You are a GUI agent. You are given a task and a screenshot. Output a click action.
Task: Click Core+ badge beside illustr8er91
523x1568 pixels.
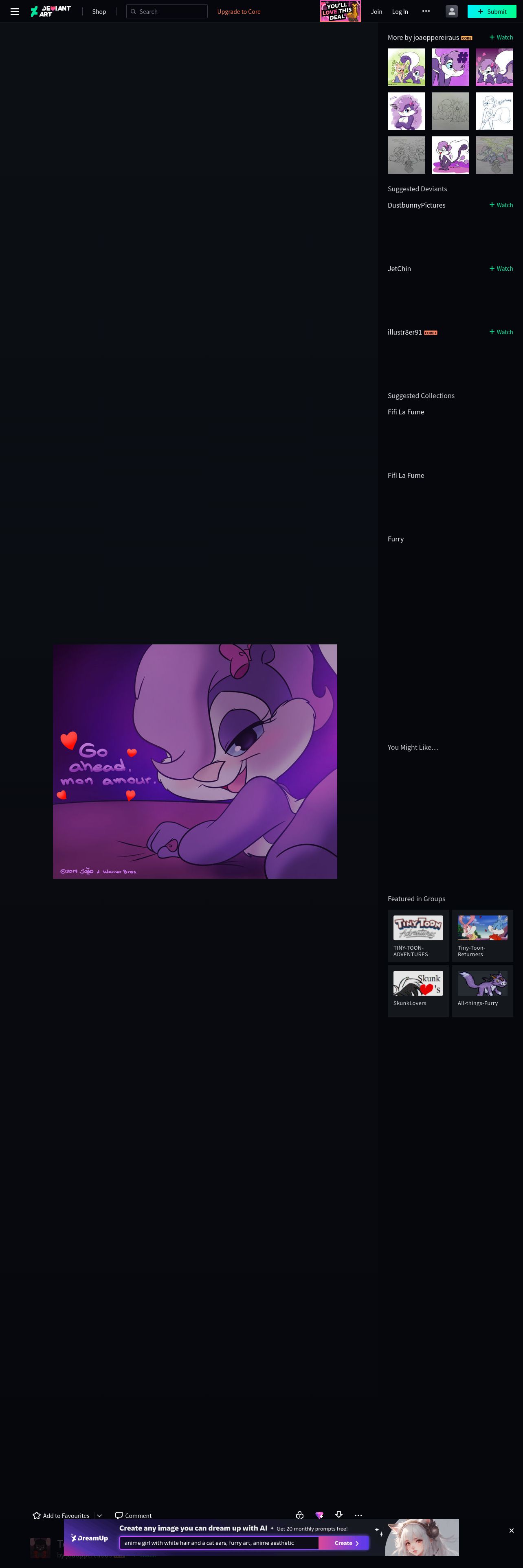pyautogui.click(x=431, y=333)
